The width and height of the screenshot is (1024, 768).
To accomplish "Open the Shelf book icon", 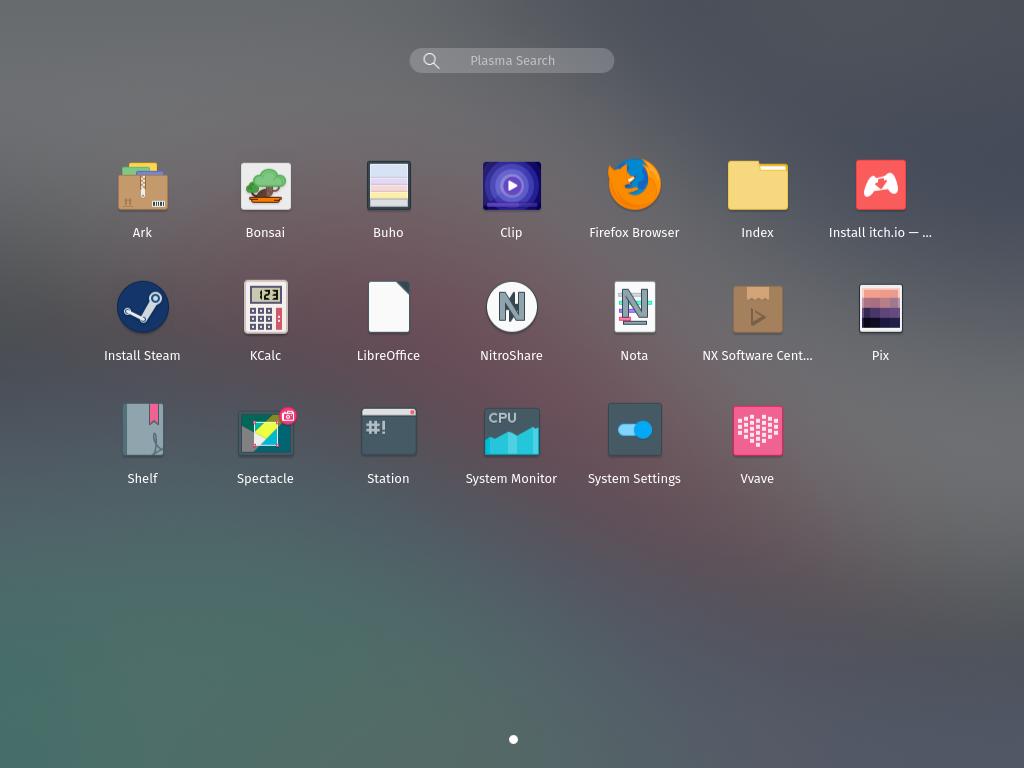I will [x=142, y=430].
